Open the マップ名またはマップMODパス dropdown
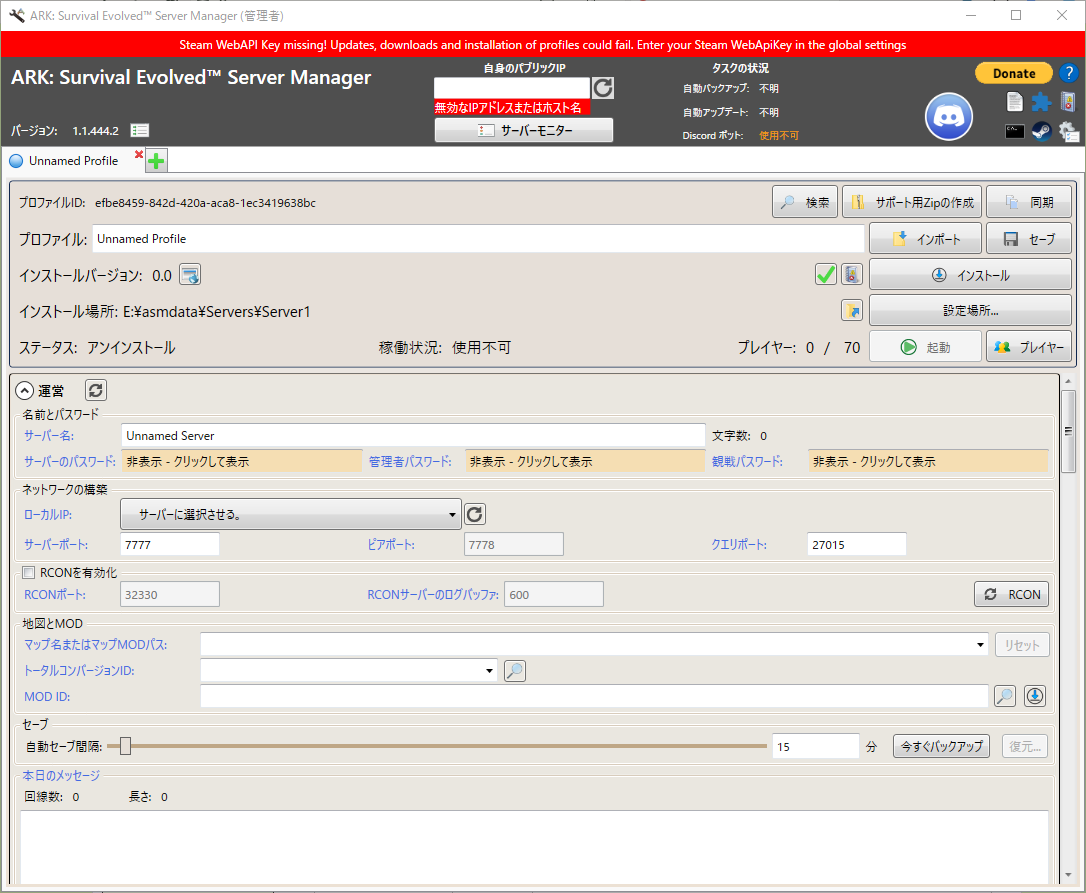1086x893 pixels. tap(981, 645)
